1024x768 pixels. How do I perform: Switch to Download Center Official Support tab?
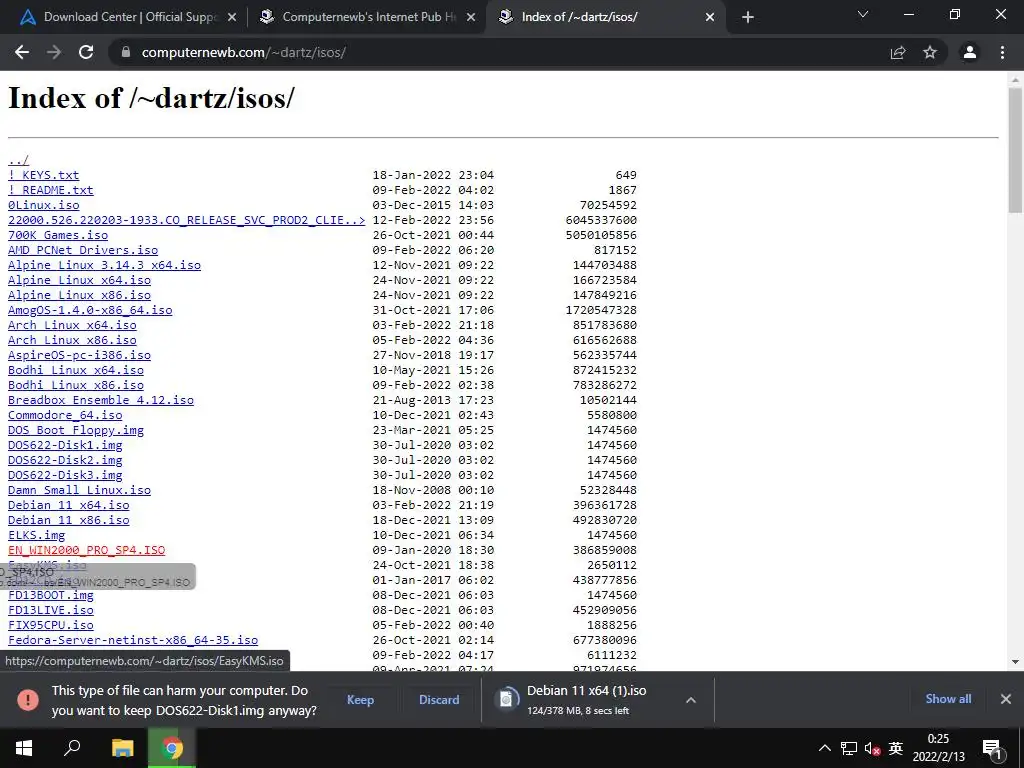click(x=124, y=18)
